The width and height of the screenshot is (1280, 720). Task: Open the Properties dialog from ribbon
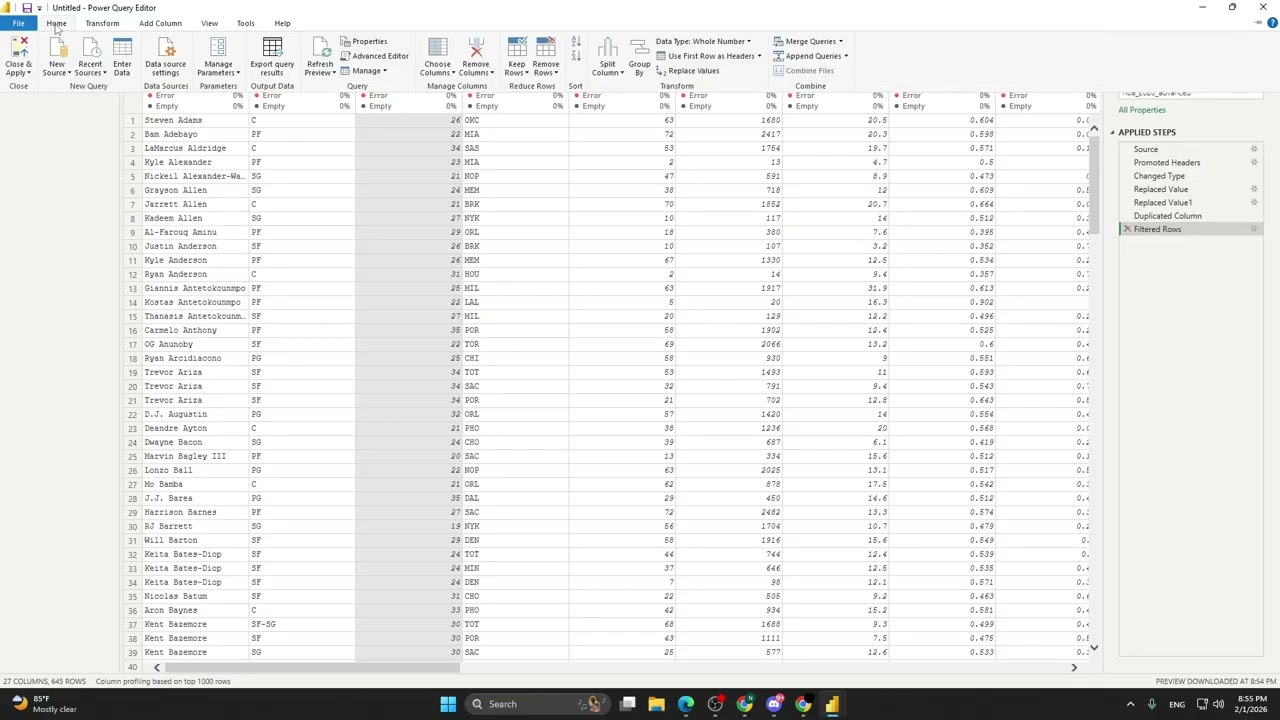[364, 41]
